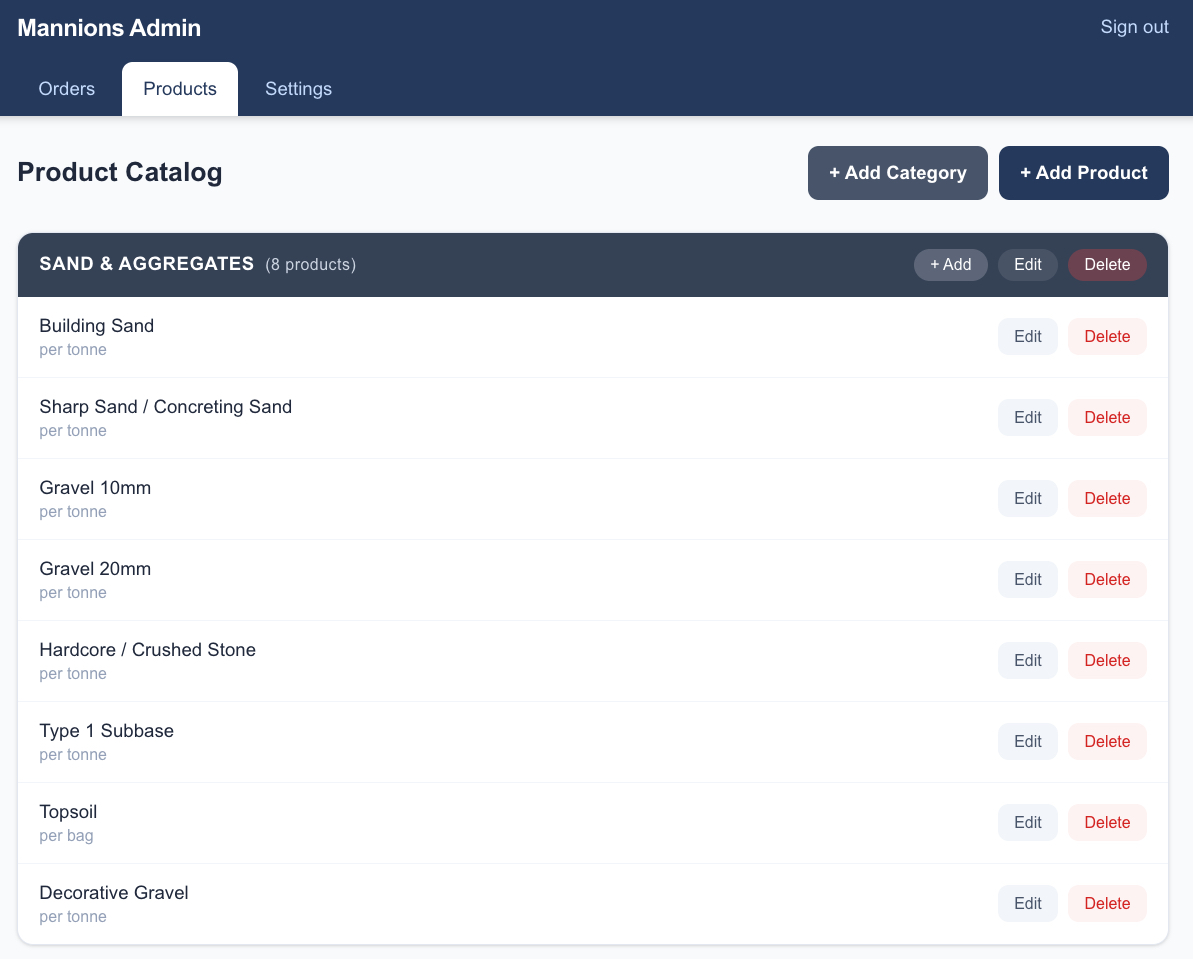Click the Mannions Admin header title
Screen dimensions: 1193x959
click(108, 27)
